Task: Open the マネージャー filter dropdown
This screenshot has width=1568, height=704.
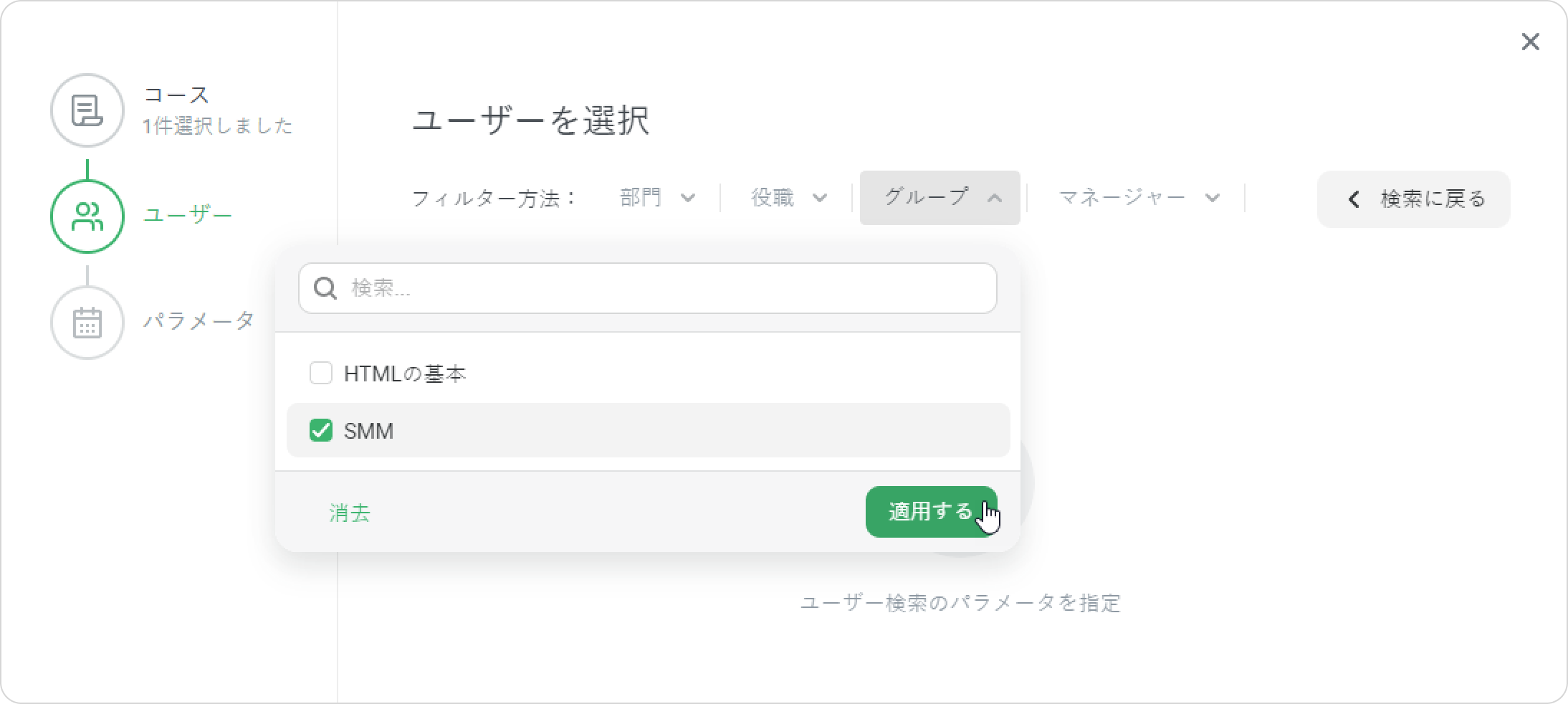Action: [1138, 198]
